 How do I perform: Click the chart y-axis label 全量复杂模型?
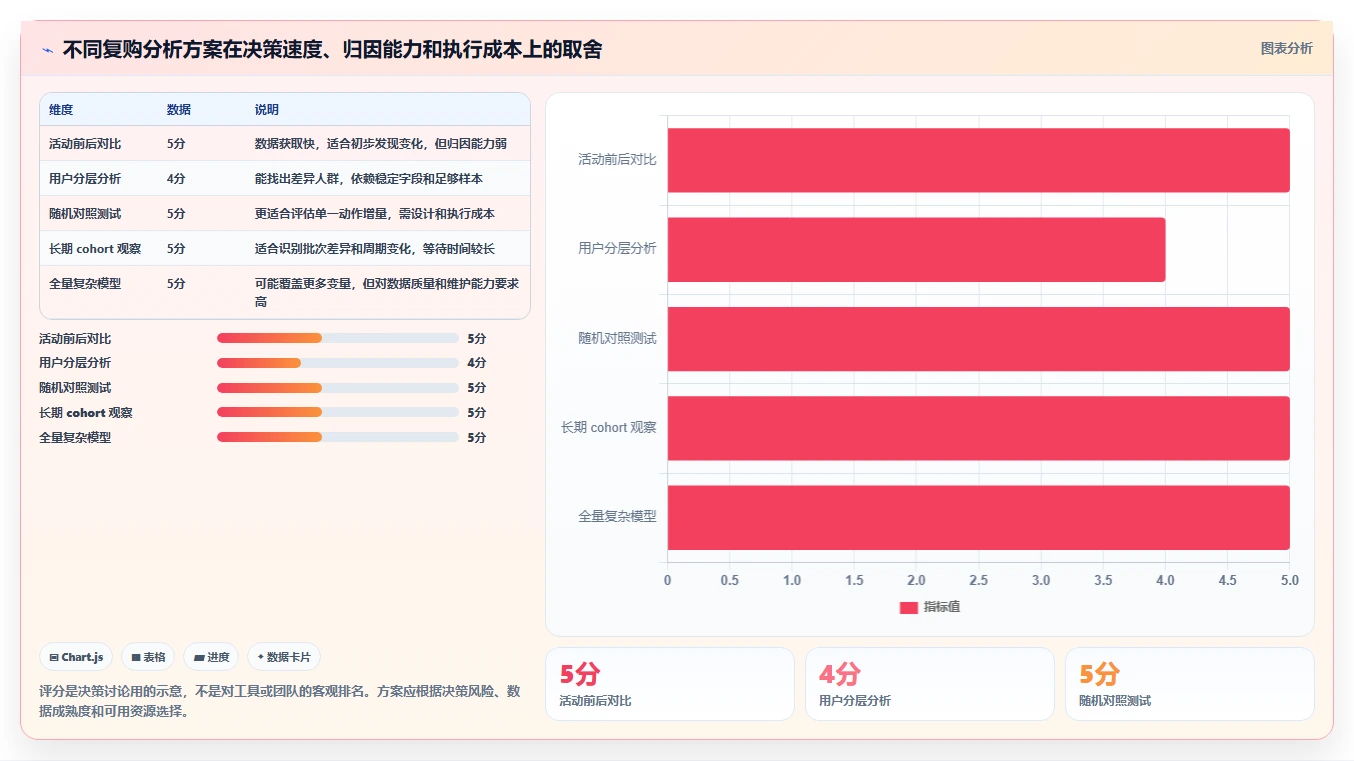617,516
